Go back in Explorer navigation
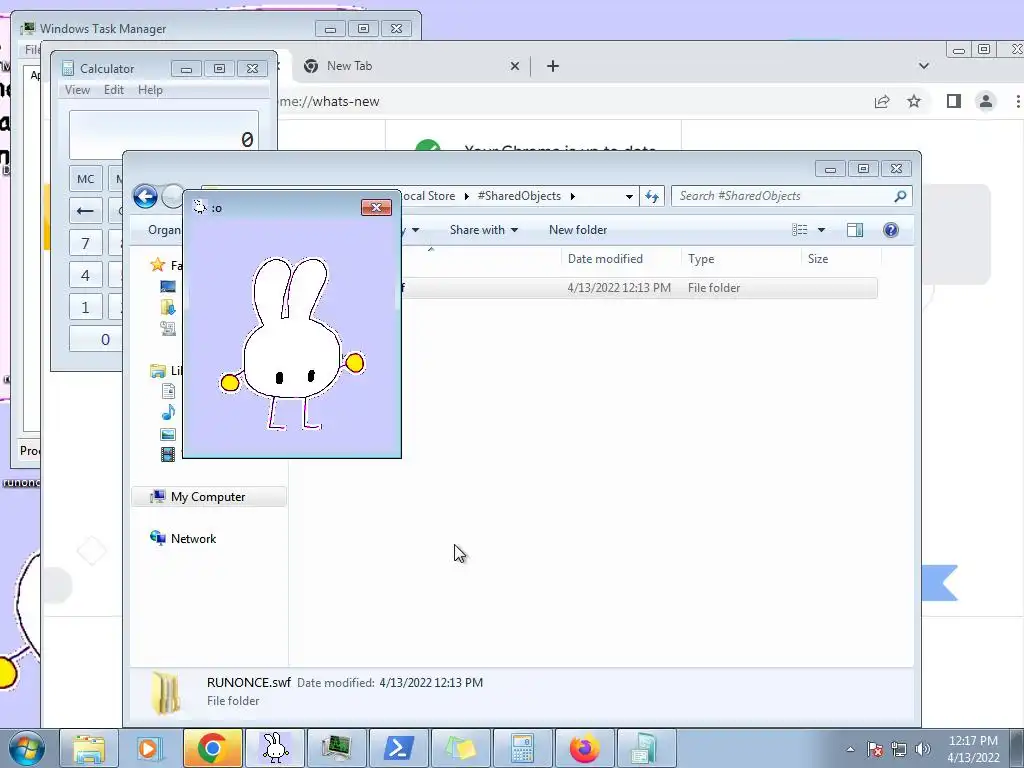This screenshot has height=768, width=1024. click(x=145, y=197)
